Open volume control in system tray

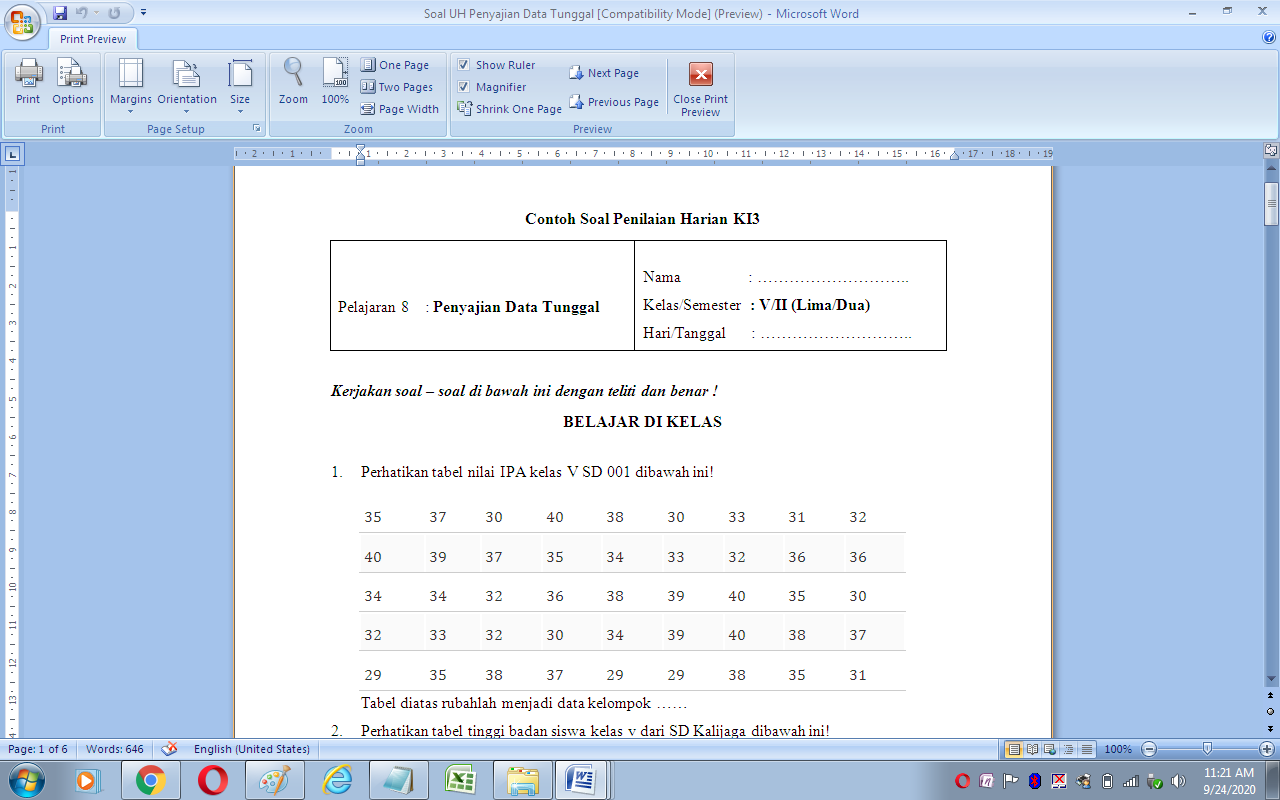tap(1178, 780)
